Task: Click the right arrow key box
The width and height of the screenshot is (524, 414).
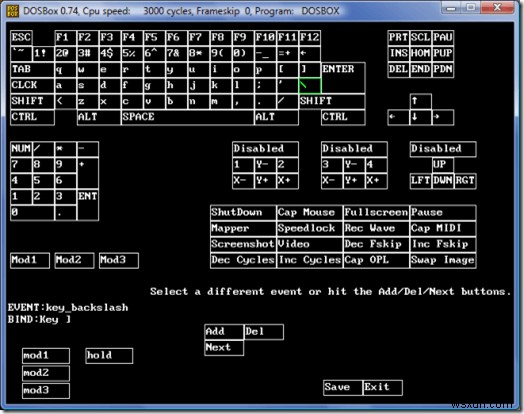Action: click(443, 117)
